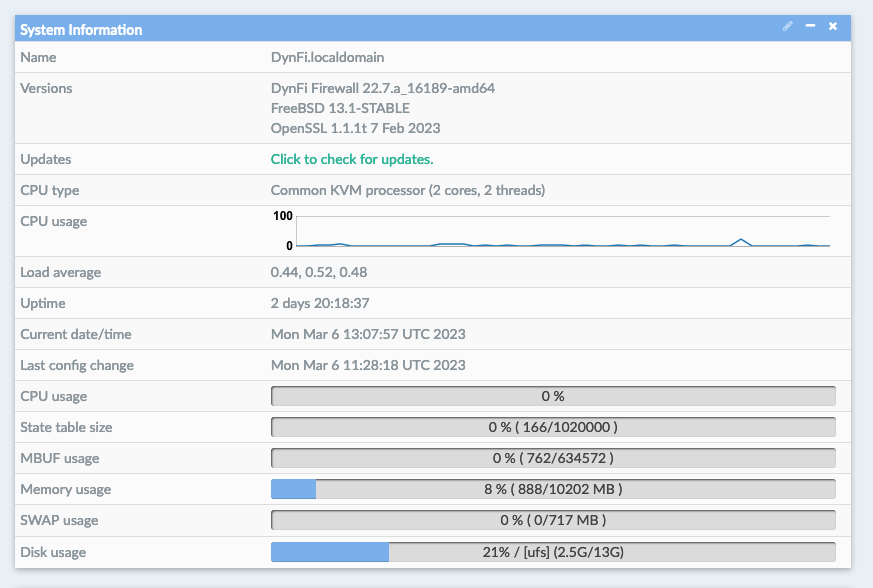Click the MBUF usage progress bar
Image resolution: width=873 pixels, height=588 pixels.
point(553,459)
